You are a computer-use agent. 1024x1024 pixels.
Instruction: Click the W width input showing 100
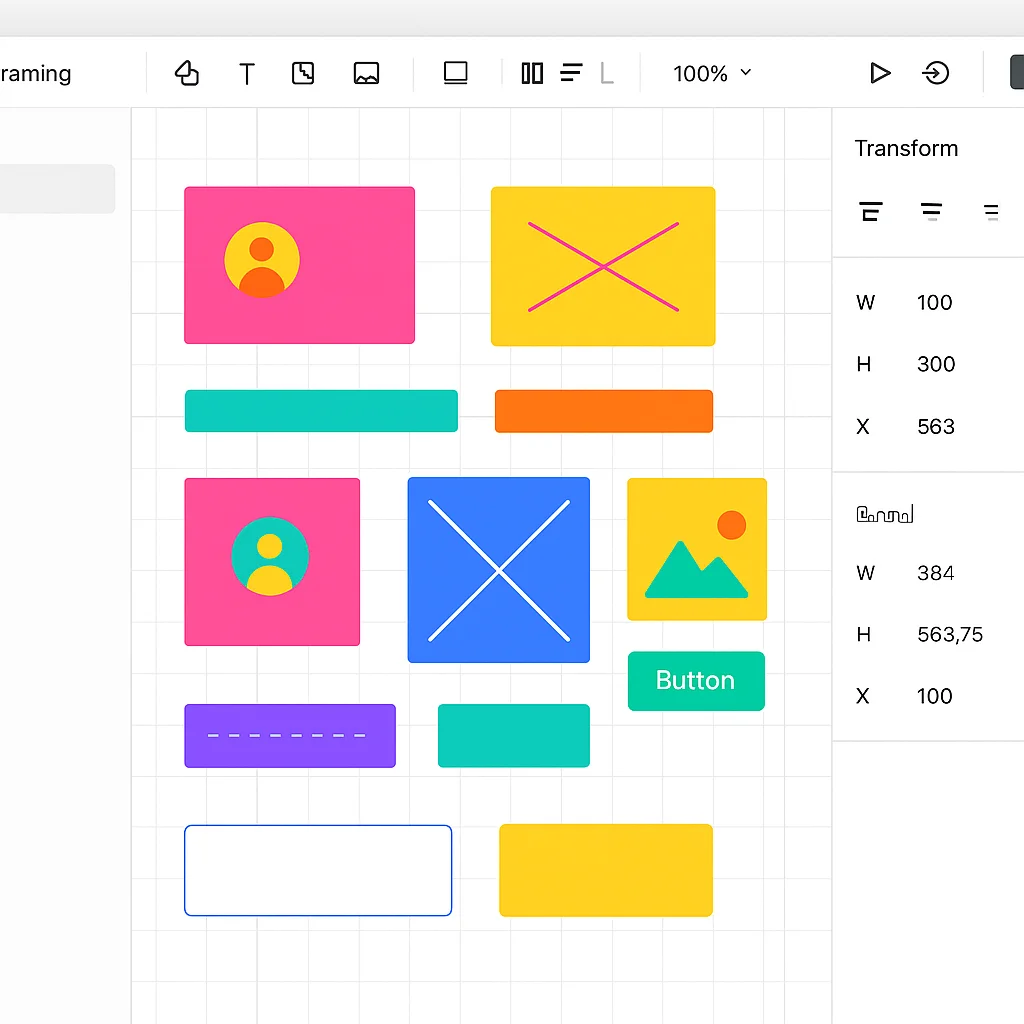click(x=934, y=302)
